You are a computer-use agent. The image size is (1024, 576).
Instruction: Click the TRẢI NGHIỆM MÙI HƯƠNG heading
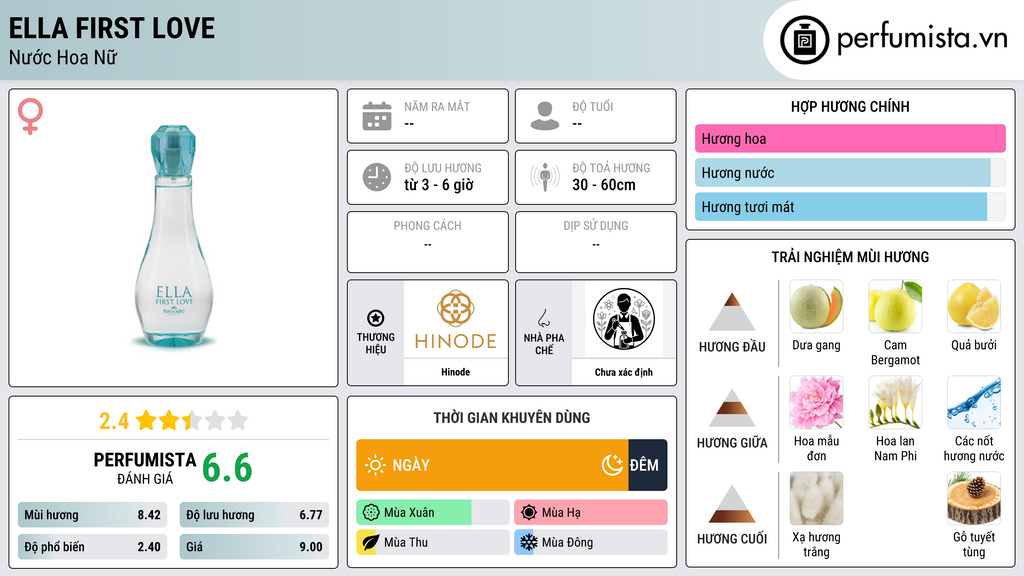[x=850, y=257]
